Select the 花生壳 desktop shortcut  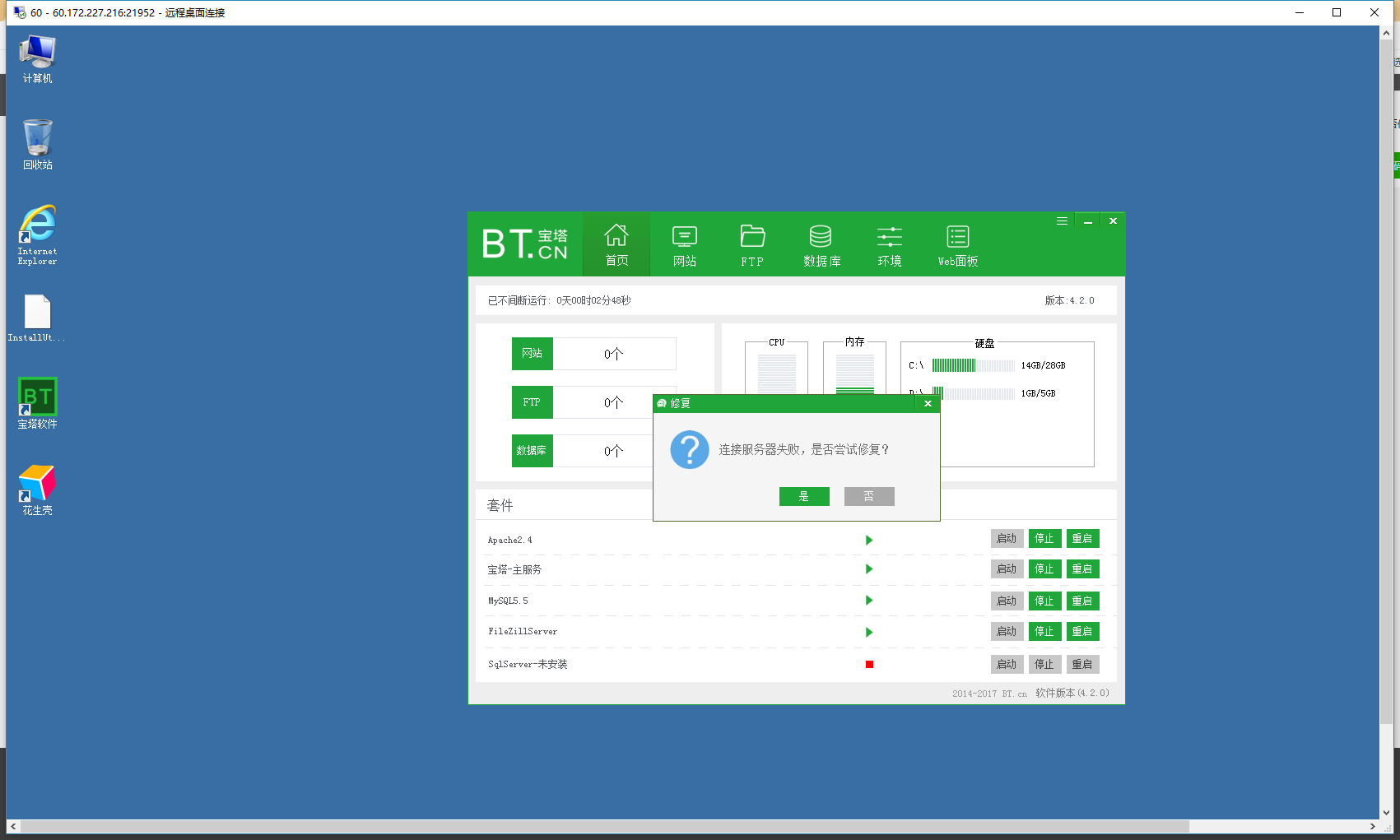[x=37, y=490]
